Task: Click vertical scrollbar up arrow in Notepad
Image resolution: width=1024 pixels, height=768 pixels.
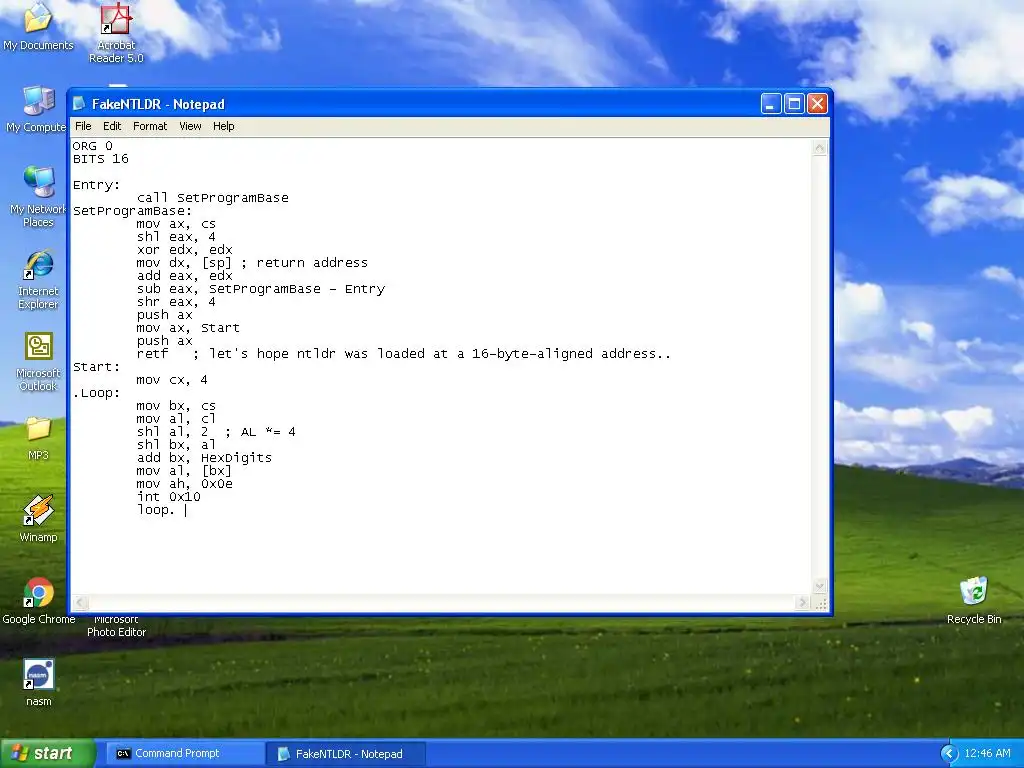Action: 820,148
